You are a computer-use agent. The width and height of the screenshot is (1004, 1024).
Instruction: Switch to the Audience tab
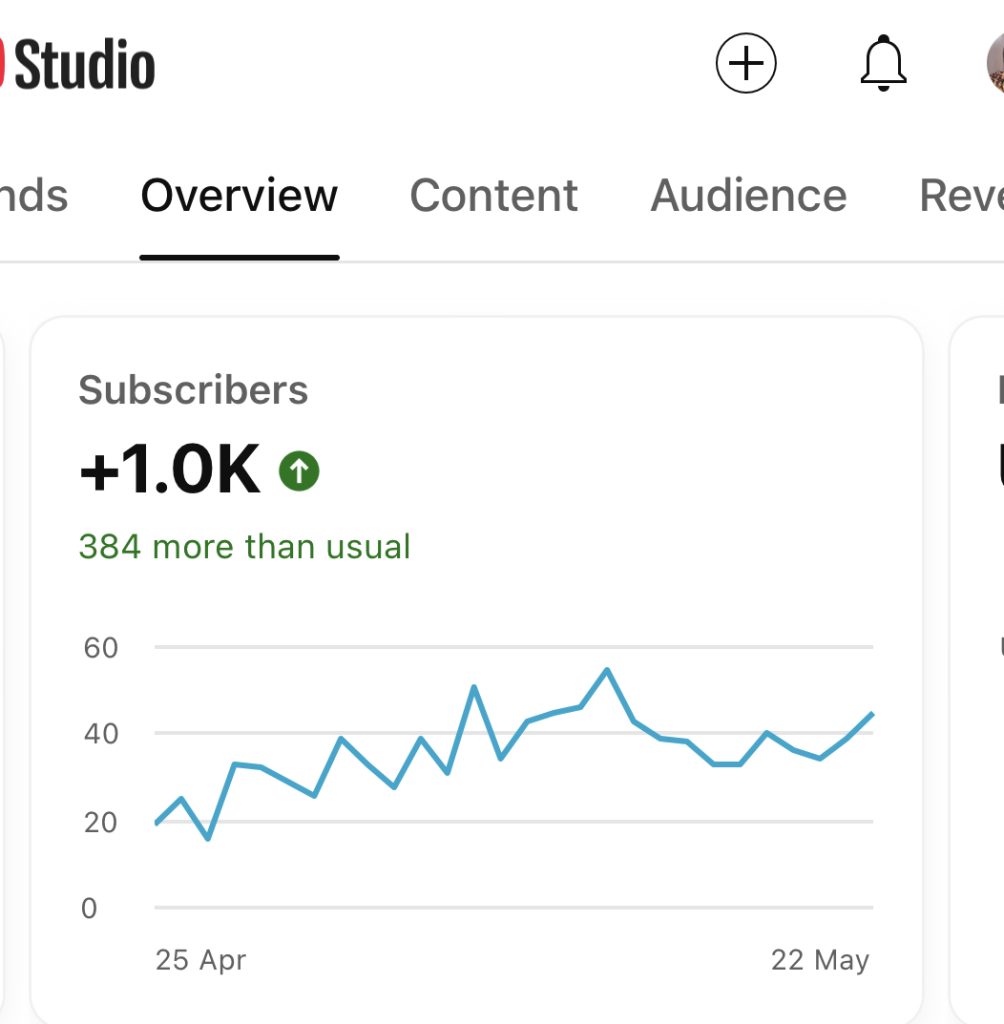pyautogui.click(x=748, y=195)
